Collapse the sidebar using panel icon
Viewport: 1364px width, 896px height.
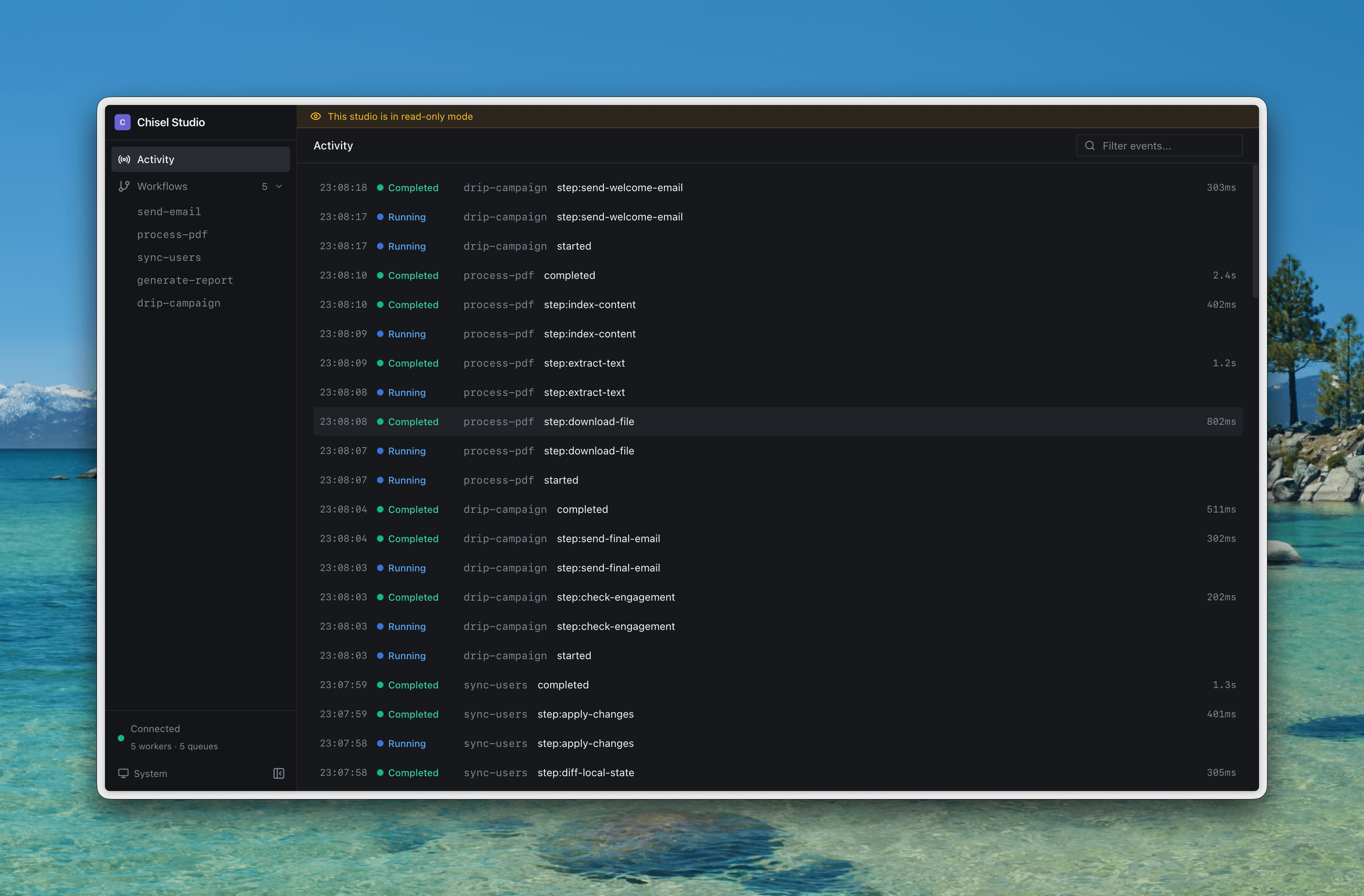pyautogui.click(x=278, y=773)
